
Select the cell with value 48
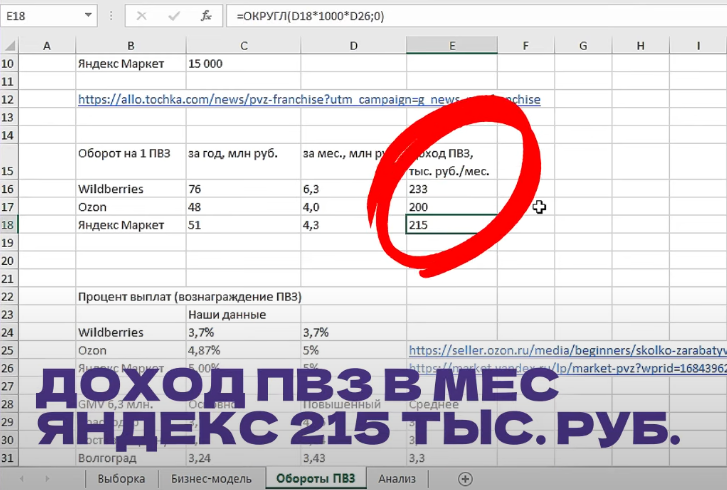point(243,207)
